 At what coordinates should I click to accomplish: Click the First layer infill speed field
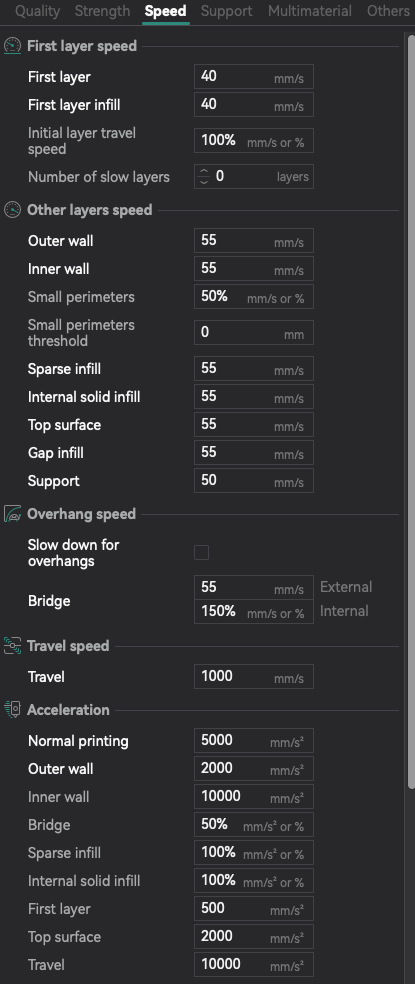coord(254,104)
